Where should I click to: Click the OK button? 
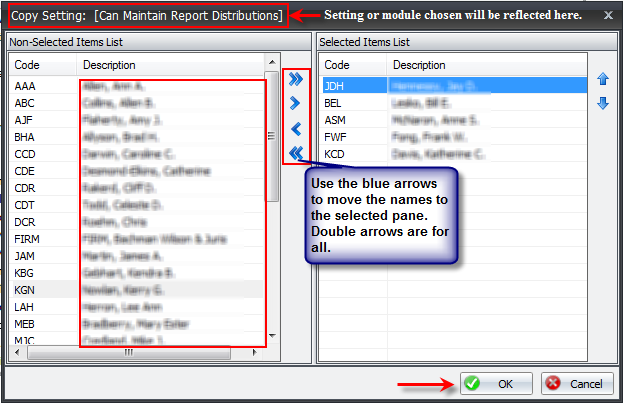click(x=495, y=383)
